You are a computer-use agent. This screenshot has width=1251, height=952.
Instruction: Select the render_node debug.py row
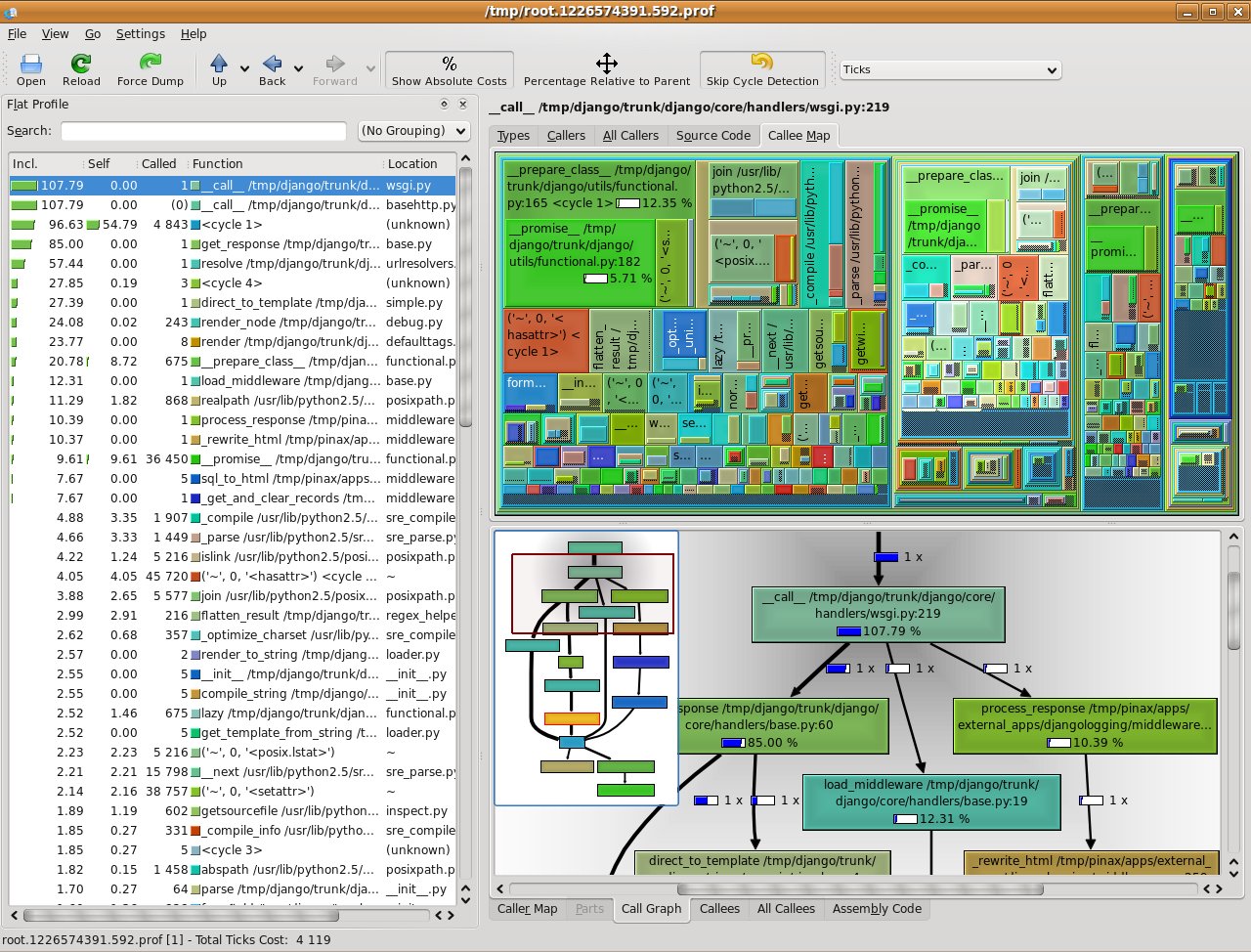[233, 323]
